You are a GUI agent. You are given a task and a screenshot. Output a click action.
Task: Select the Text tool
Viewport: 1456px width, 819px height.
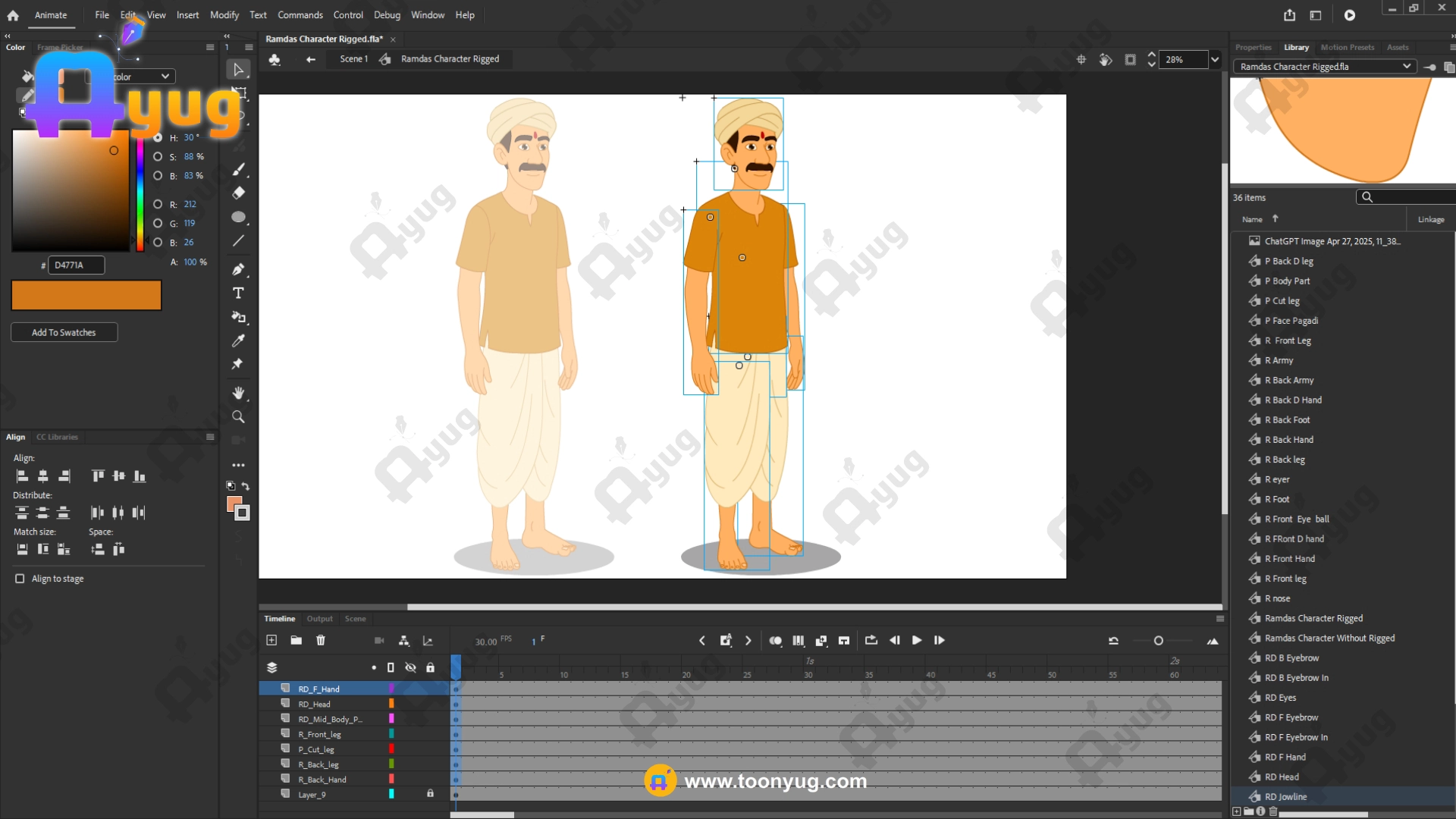tap(238, 293)
